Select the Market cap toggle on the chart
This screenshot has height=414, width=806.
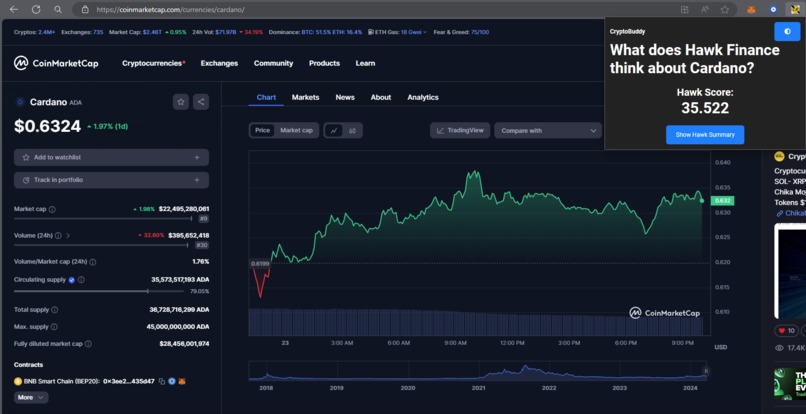click(296, 130)
